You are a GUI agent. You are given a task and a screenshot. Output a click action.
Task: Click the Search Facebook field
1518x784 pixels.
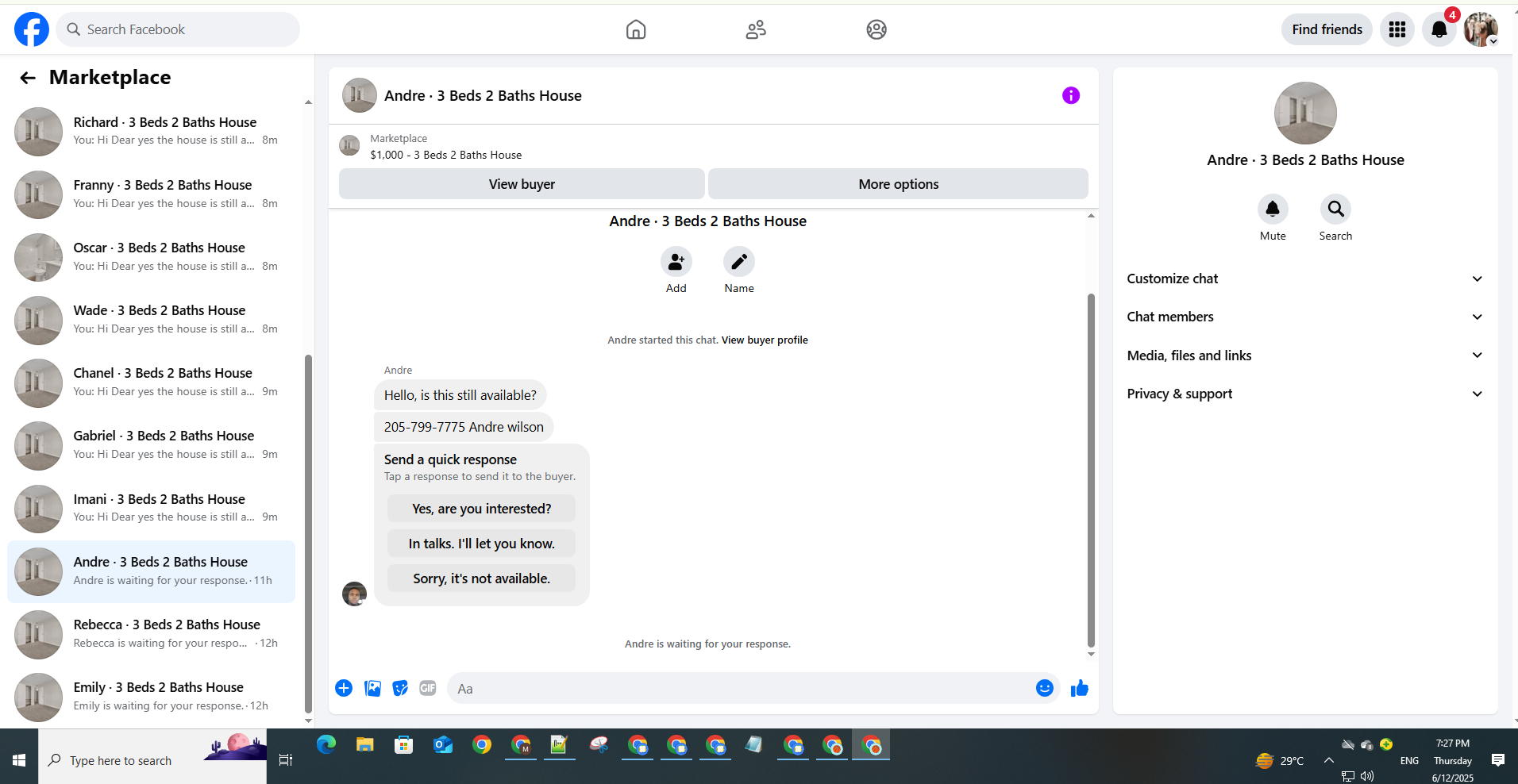tap(178, 29)
